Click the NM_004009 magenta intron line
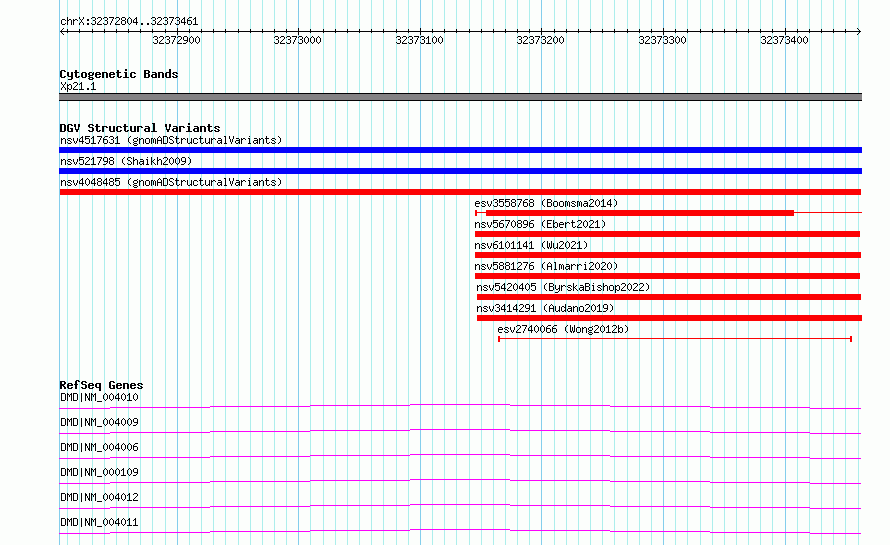The width and height of the screenshot is (890, 545). (x=460, y=431)
